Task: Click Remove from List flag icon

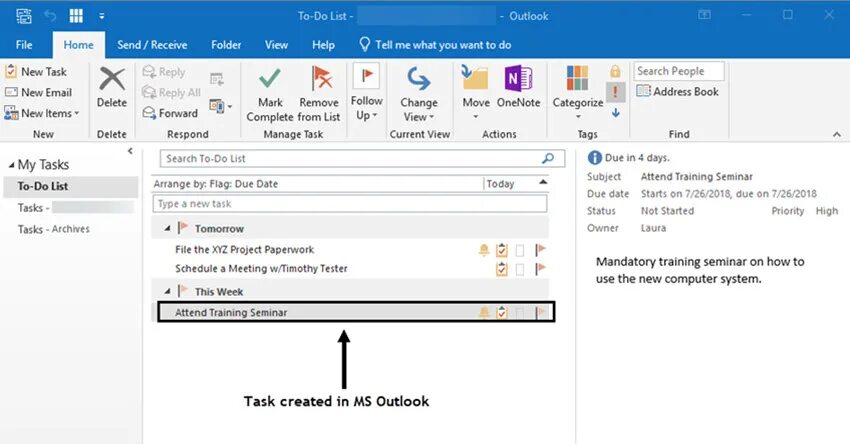Action: [321, 79]
